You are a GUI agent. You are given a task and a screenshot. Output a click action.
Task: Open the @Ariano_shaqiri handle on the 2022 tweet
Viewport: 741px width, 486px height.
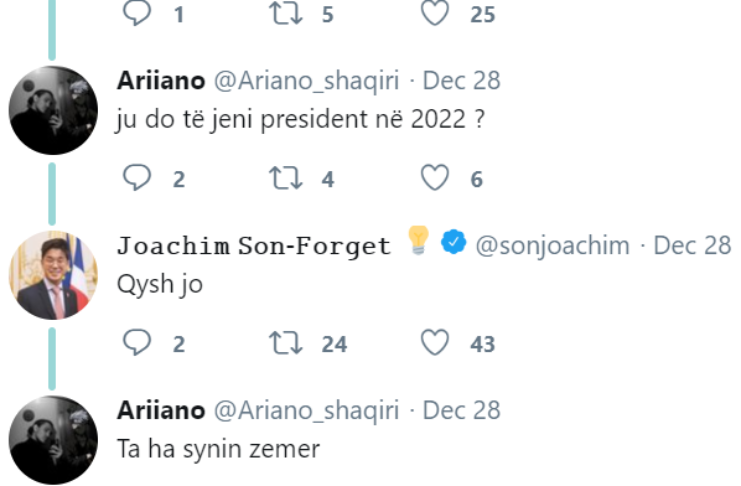point(306,80)
